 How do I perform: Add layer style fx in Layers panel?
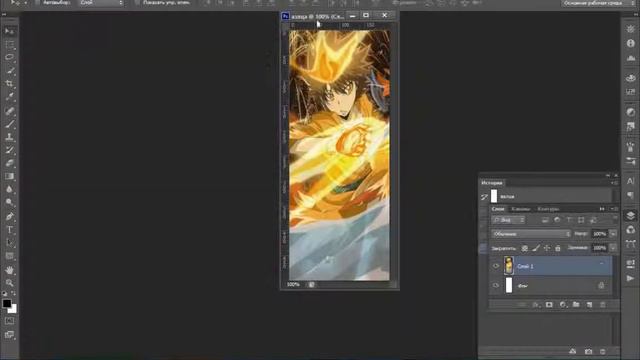[x=536, y=304]
